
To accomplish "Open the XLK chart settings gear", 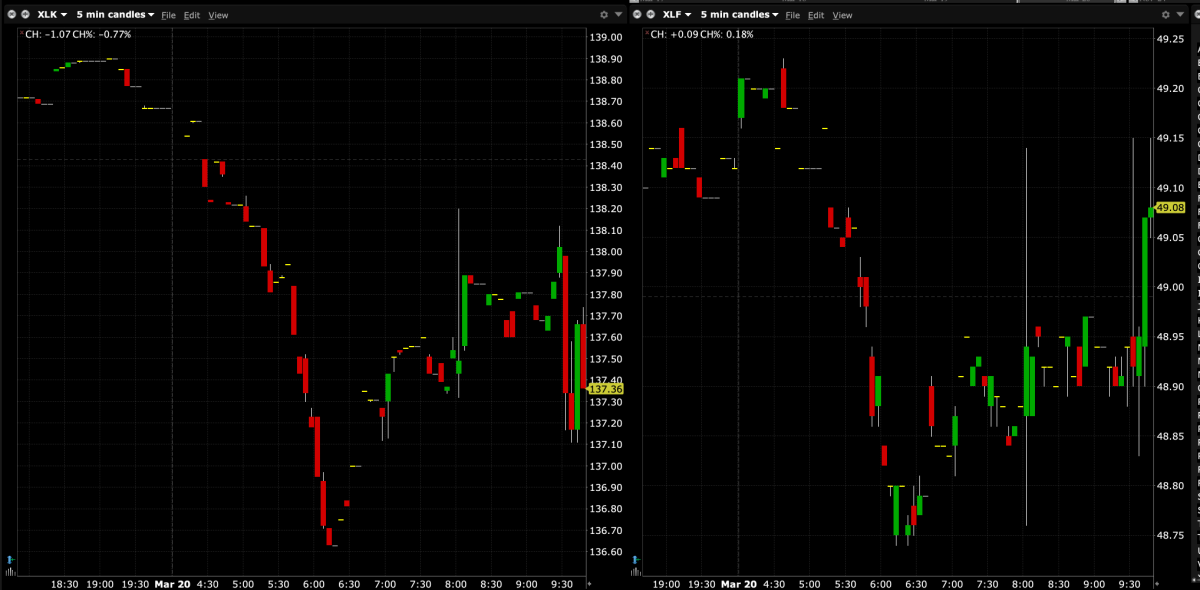I will pos(603,15).
